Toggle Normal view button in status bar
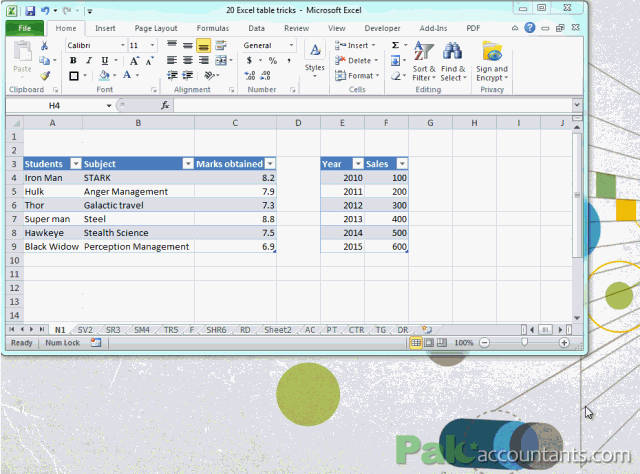Screen dimensions: 640x474 pos(416,343)
